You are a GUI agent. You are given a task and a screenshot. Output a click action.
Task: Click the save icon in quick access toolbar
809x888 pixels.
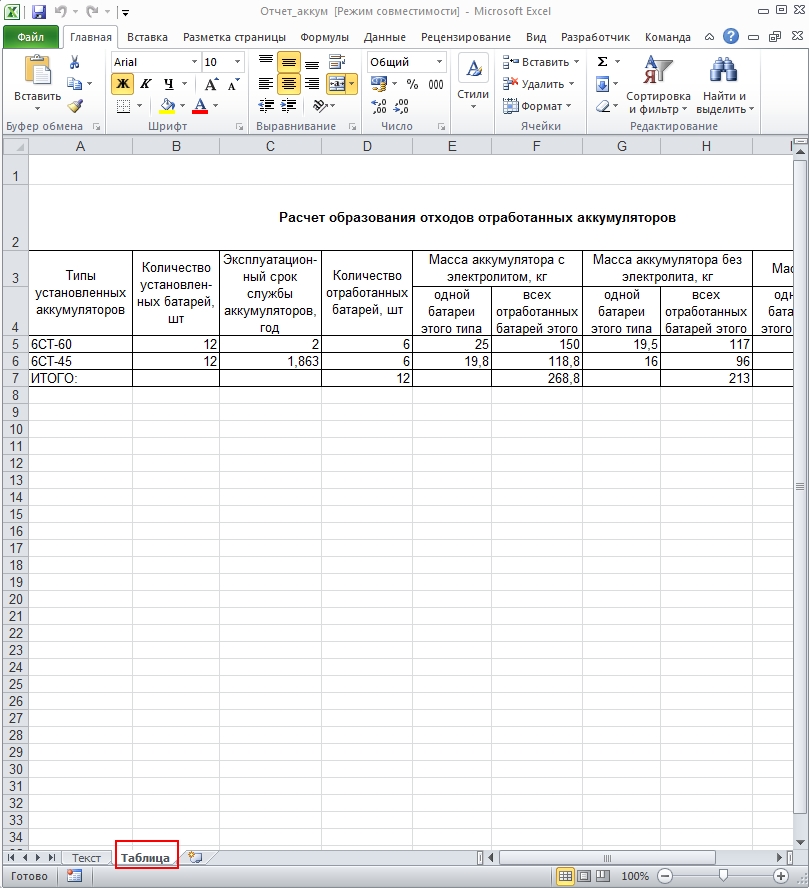coord(38,11)
